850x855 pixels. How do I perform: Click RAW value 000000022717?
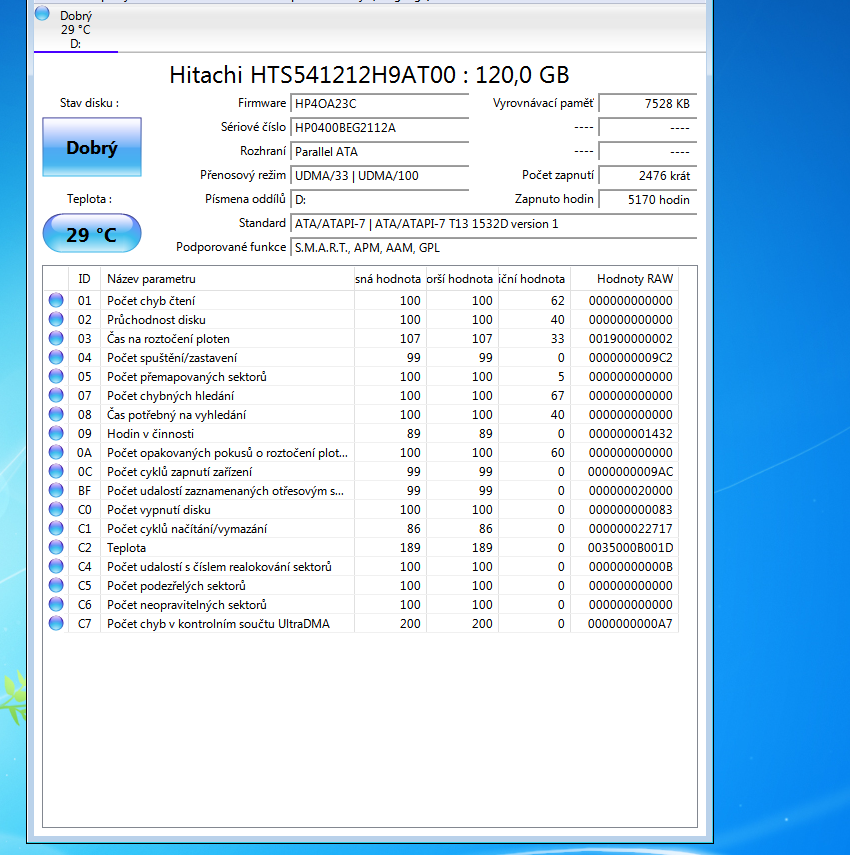[x=630, y=528]
